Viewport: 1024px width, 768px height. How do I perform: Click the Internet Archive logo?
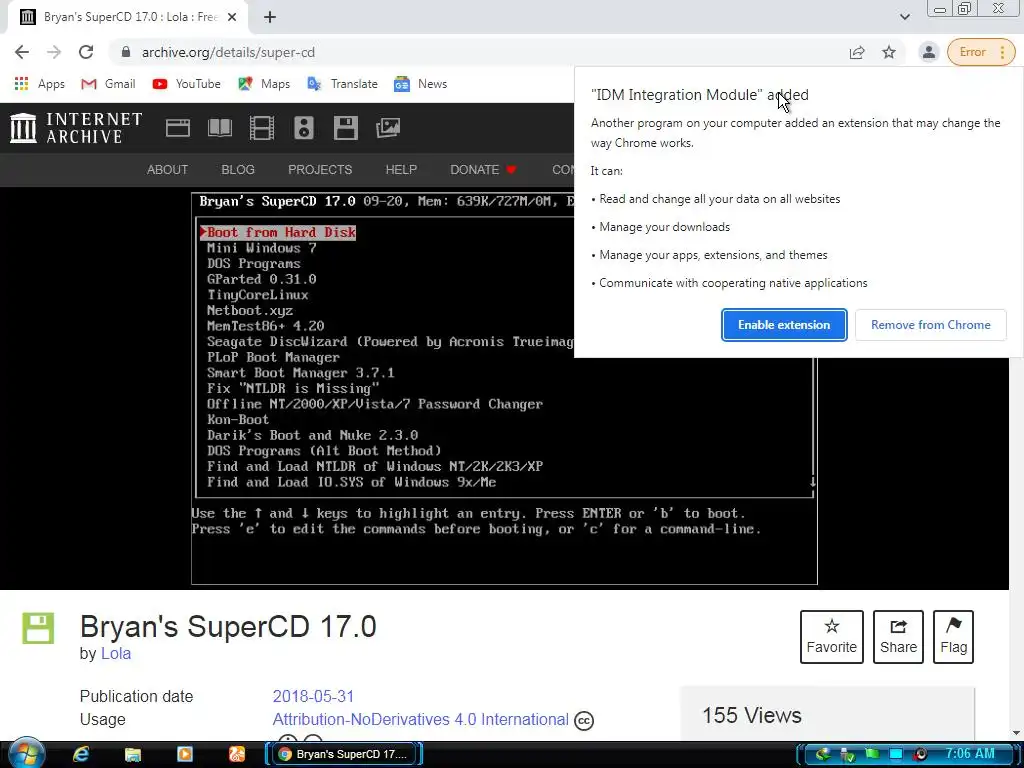(76, 128)
